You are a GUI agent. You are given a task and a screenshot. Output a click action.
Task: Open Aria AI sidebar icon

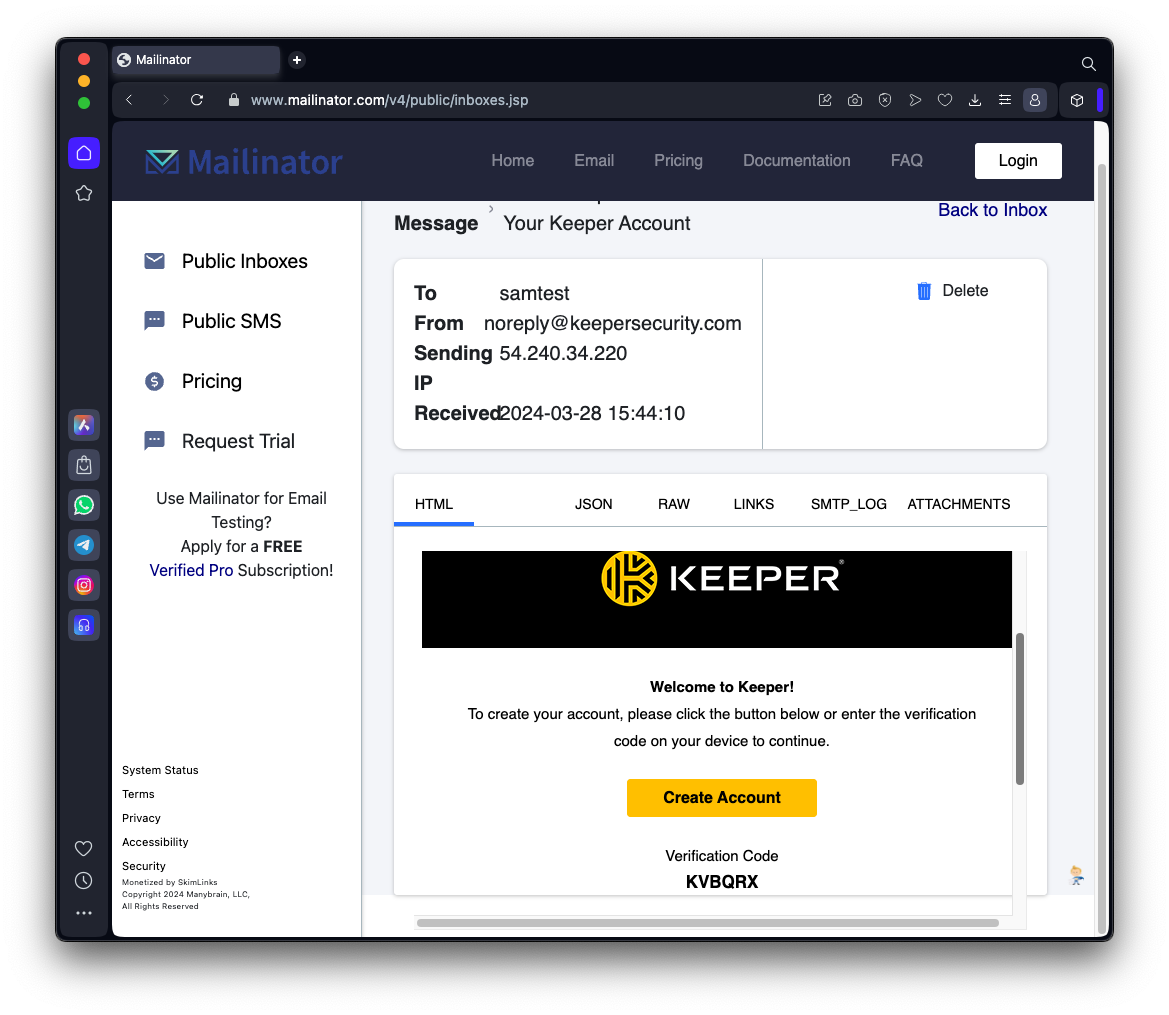tap(84, 425)
